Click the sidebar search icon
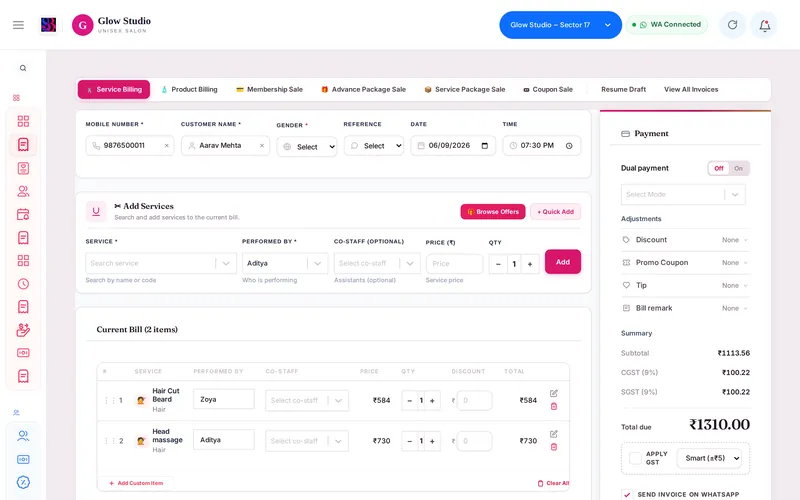The image size is (800, 500). coord(23,68)
